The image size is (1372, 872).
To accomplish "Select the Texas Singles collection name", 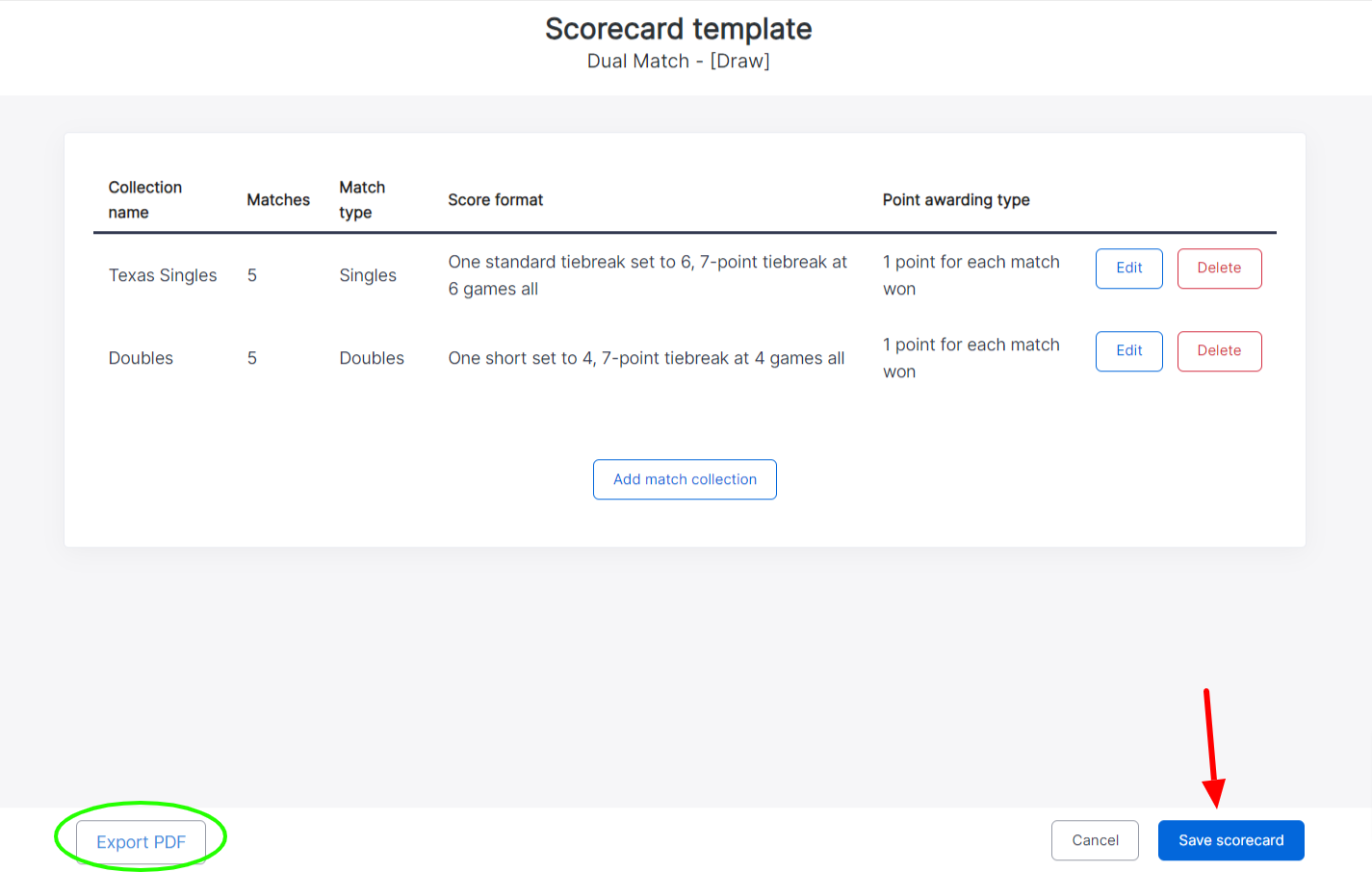I will [163, 275].
